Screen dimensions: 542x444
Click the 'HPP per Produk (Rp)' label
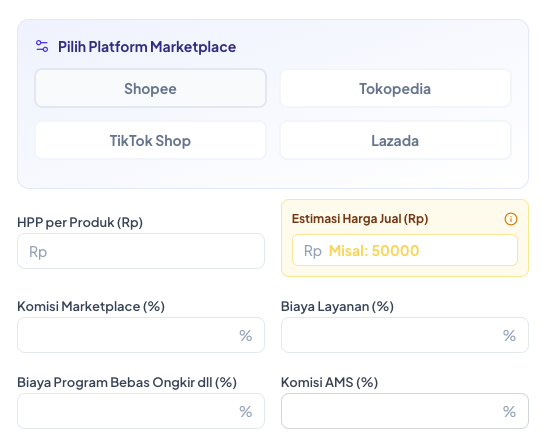point(80,222)
